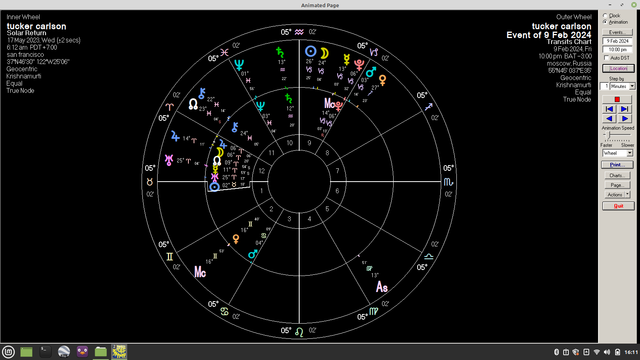Select the Clock radio option
The width and height of the screenshot is (640, 360).
tap(611, 16)
